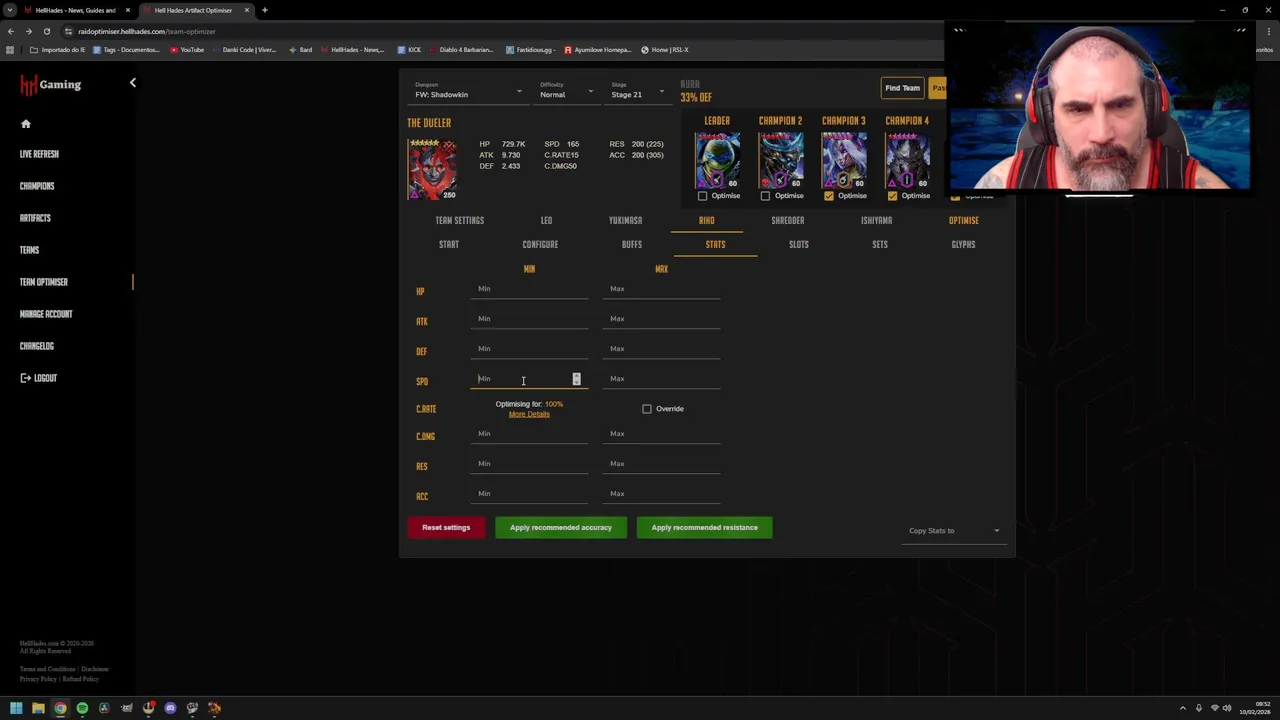Open the Buffs sub-tab
Screen dimensions: 1280x720
pyautogui.click(x=632, y=244)
